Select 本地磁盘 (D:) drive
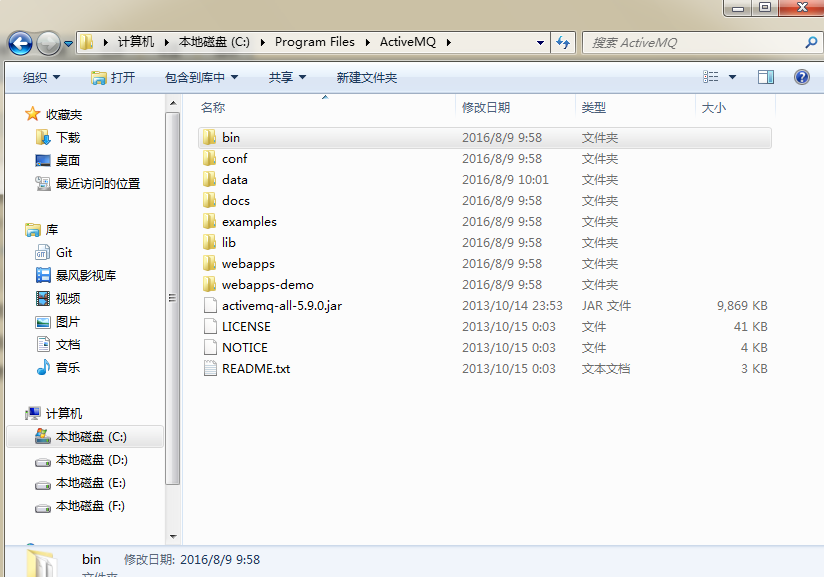Image resolution: width=824 pixels, height=577 pixels. tap(91, 460)
